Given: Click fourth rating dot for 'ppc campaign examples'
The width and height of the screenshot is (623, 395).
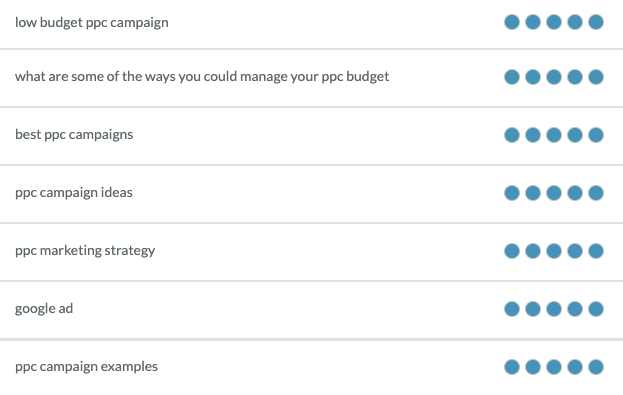Looking at the screenshot, I should tap(575, 367).
